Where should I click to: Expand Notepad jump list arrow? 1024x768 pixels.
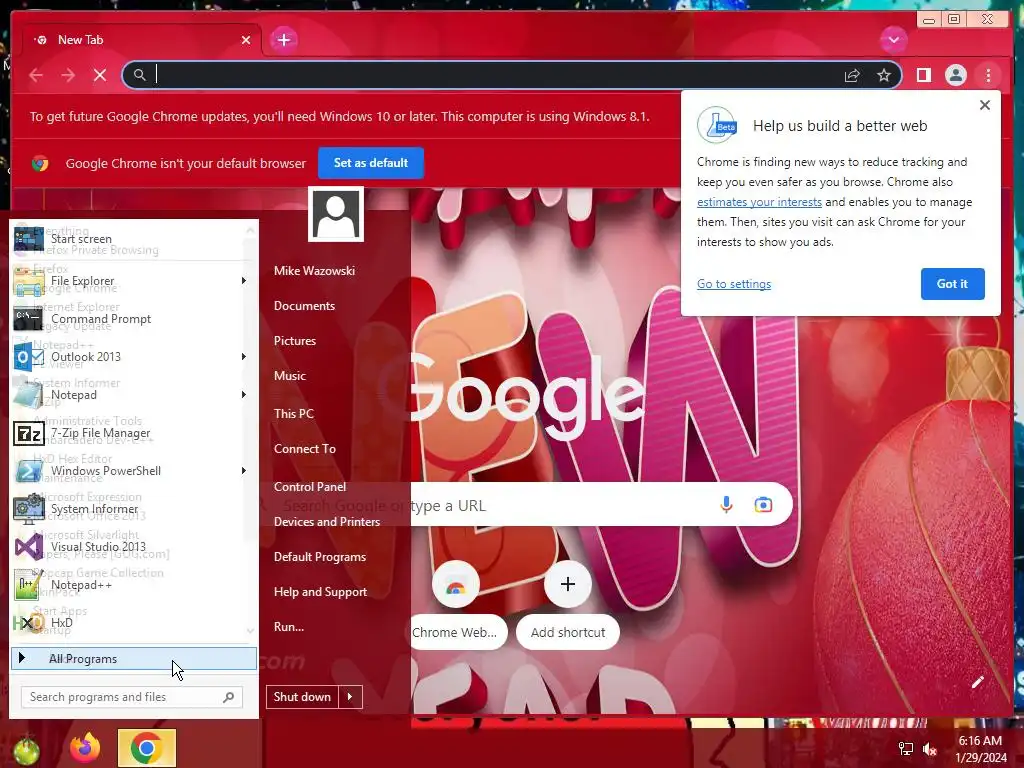pos(244,395)
